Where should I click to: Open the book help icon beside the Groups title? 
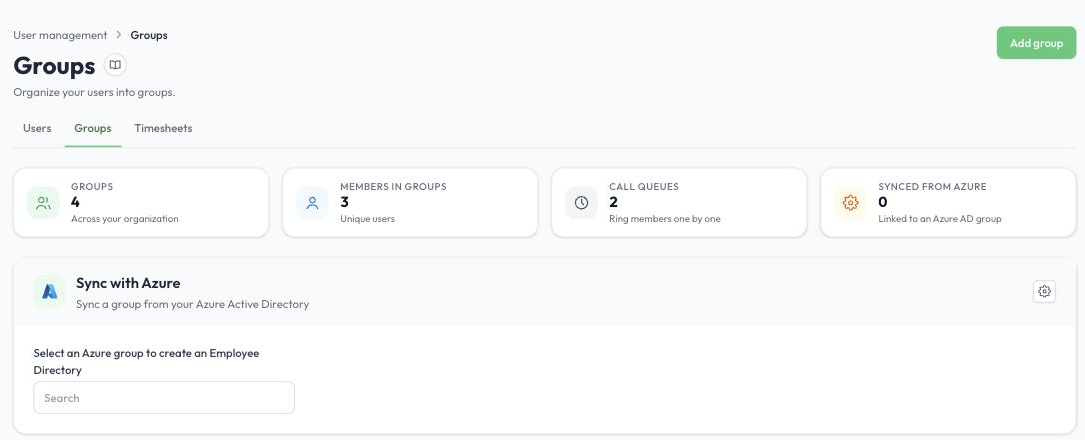pos(115,65)
